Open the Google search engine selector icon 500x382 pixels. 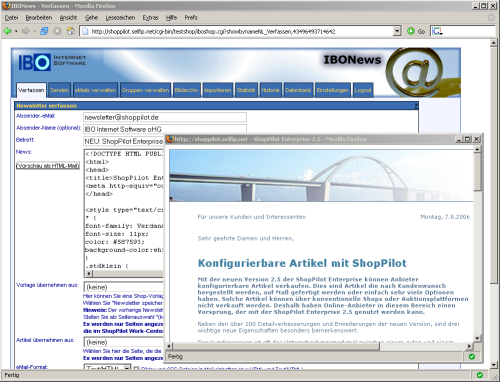click(437, 31)
